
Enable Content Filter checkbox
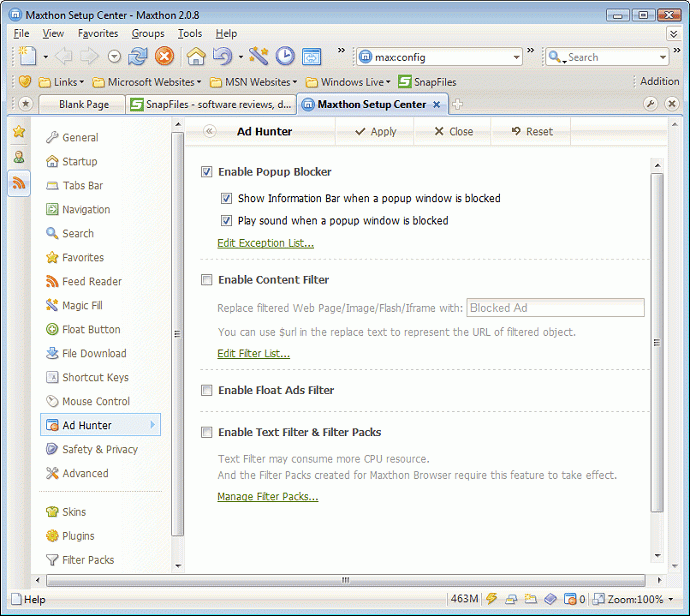click(x=206, y=280)
